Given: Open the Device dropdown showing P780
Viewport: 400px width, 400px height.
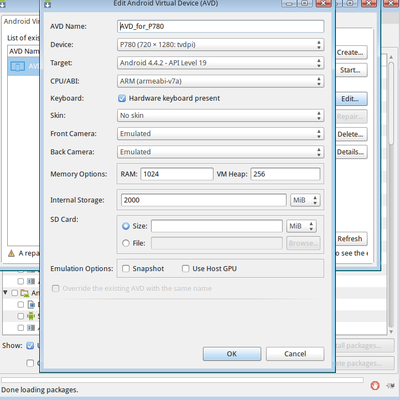Looking at the screenshot, I should click(x=220, y=45).
